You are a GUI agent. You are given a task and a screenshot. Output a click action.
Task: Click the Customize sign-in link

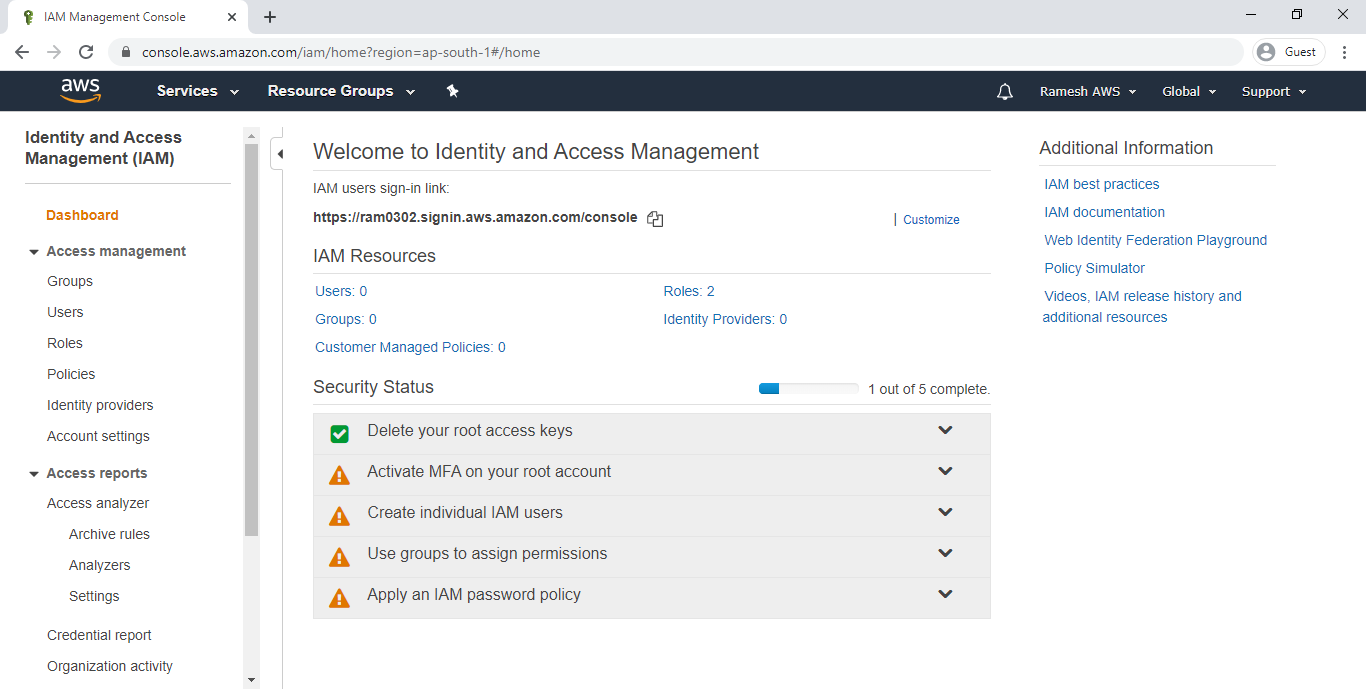931,220
